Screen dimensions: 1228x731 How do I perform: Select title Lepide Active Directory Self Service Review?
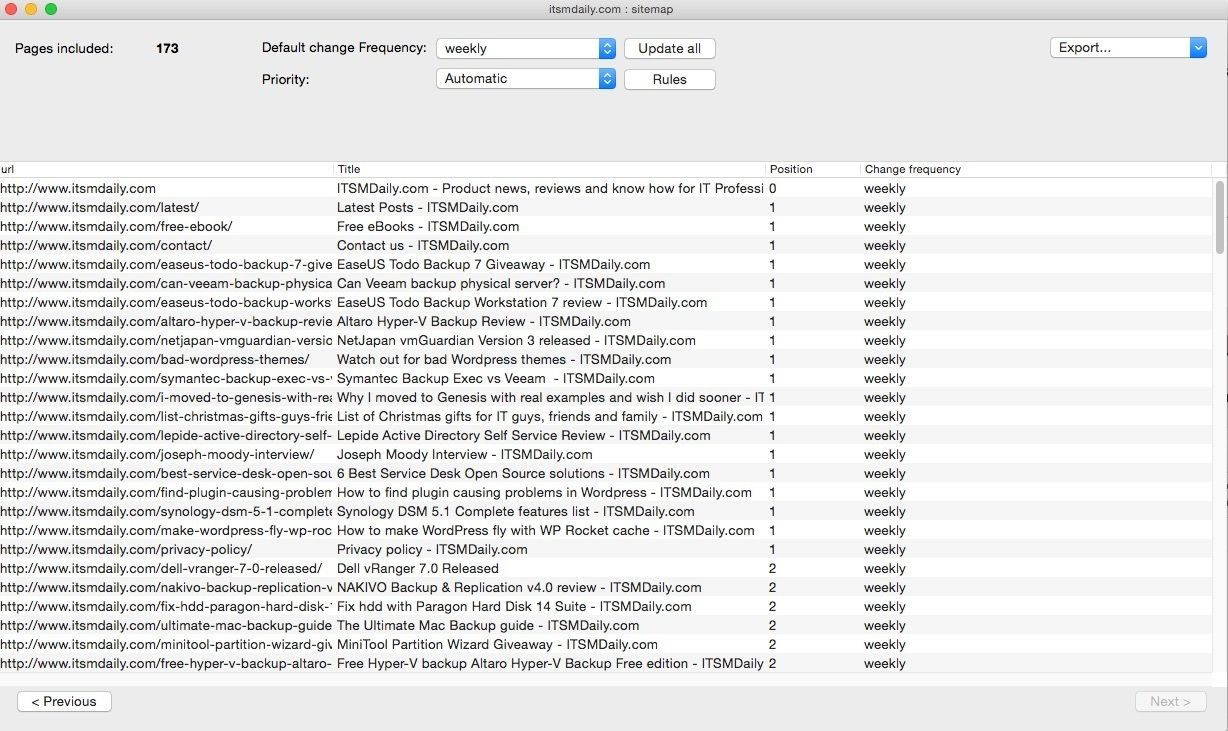[x=524, y=435]
